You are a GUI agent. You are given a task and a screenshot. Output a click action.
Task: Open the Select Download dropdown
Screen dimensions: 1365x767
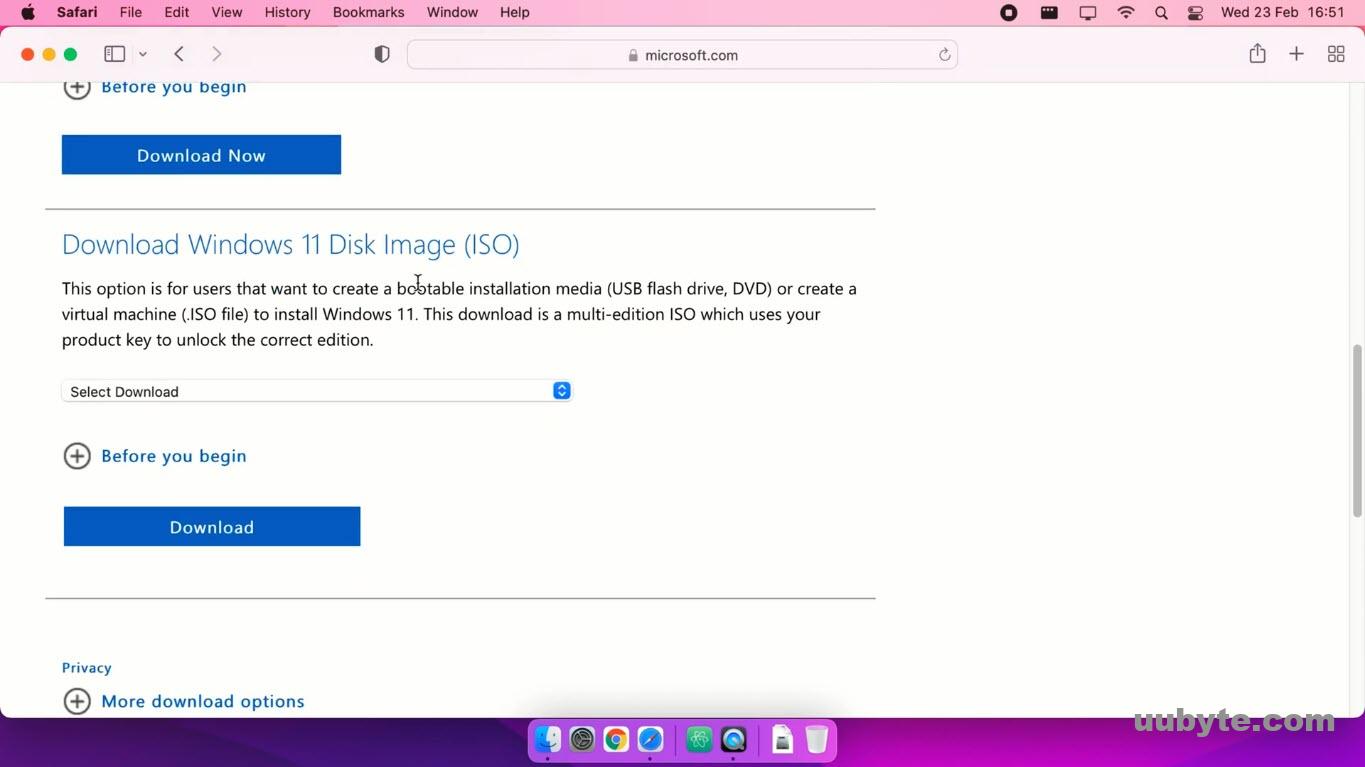point(316,391)
